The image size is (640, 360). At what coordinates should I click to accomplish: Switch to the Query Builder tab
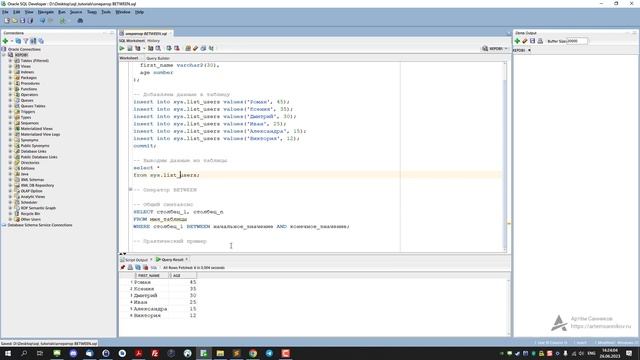tap(158, 58)
